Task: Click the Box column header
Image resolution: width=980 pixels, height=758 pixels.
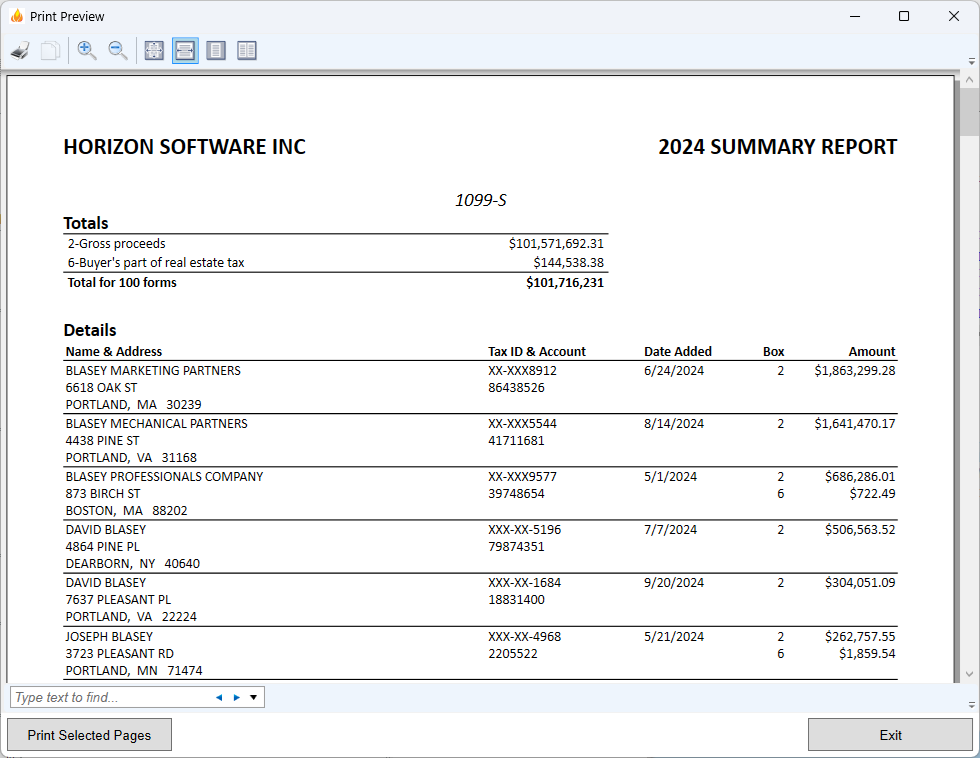Action: tap(774, 351)
